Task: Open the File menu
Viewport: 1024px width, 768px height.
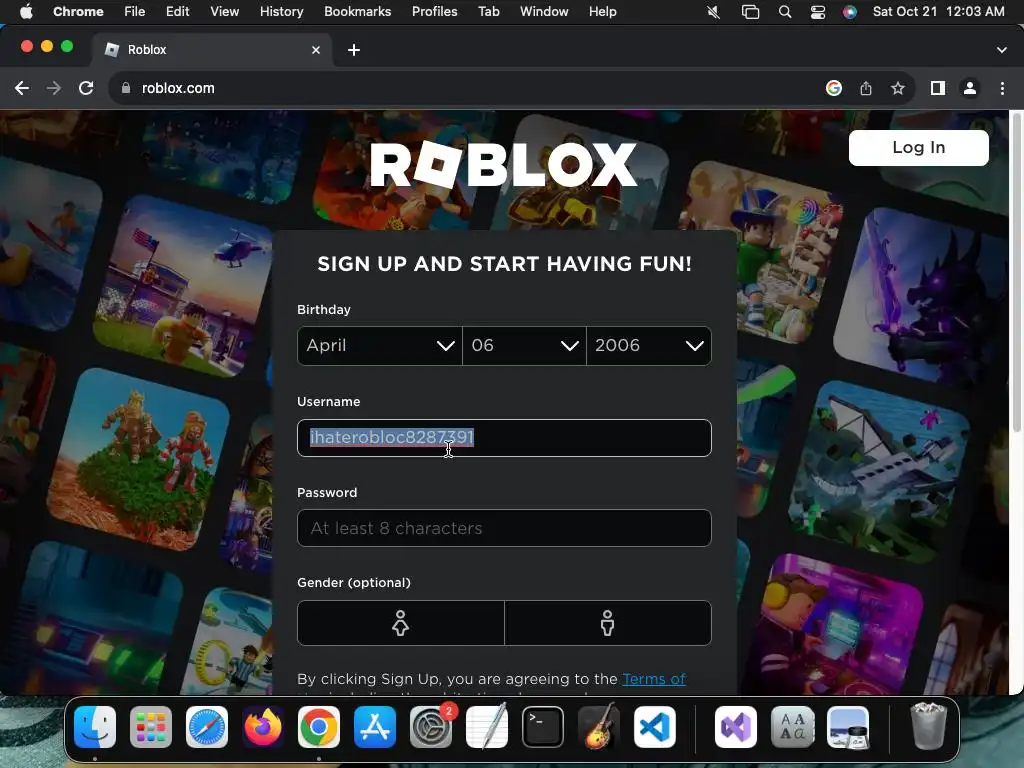Action: click(135, 12)
